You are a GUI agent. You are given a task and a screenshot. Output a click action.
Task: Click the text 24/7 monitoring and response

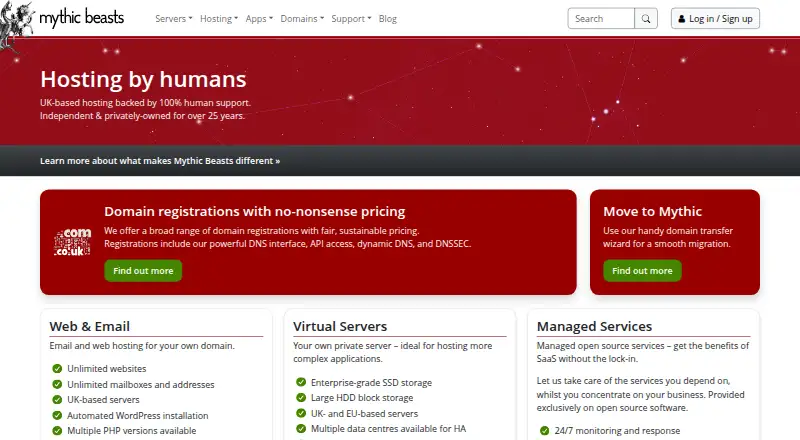click(617, 431)
